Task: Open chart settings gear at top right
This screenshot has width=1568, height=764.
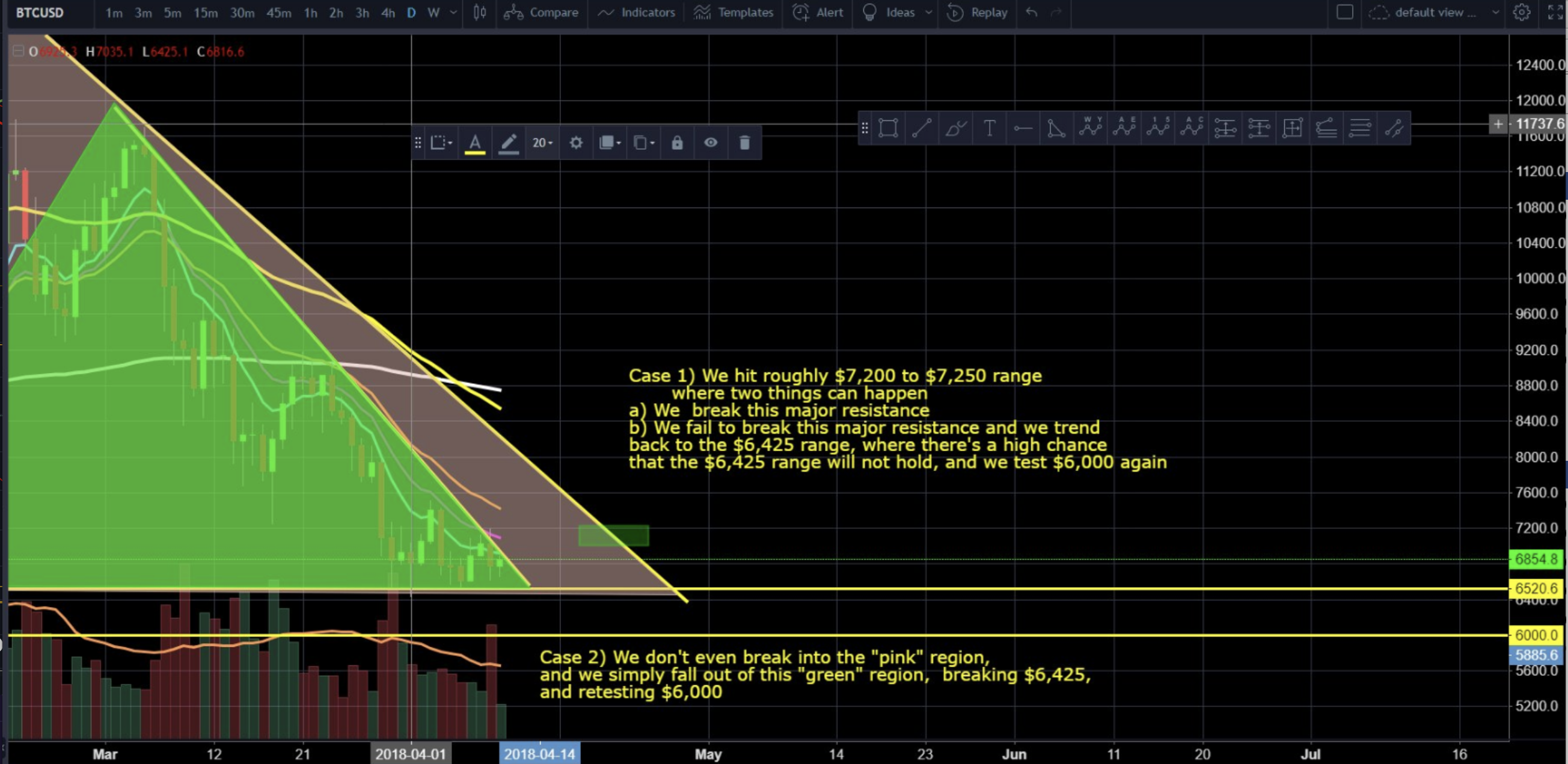Action: 1521,12
